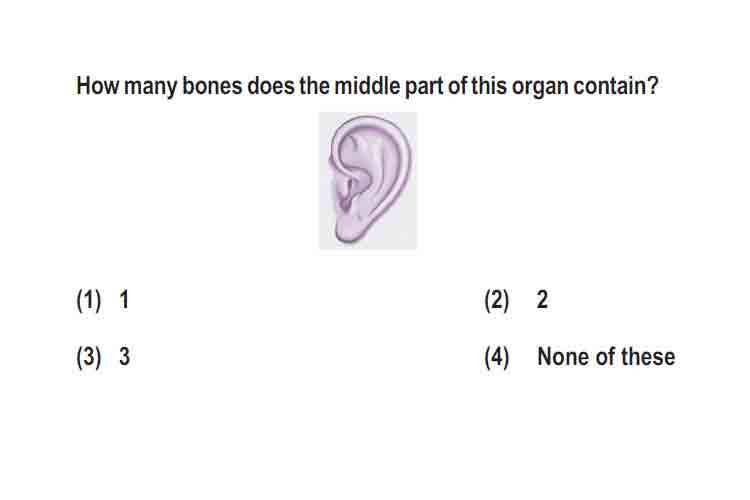
Task: Choose option marker (4)
Action: 496,357
